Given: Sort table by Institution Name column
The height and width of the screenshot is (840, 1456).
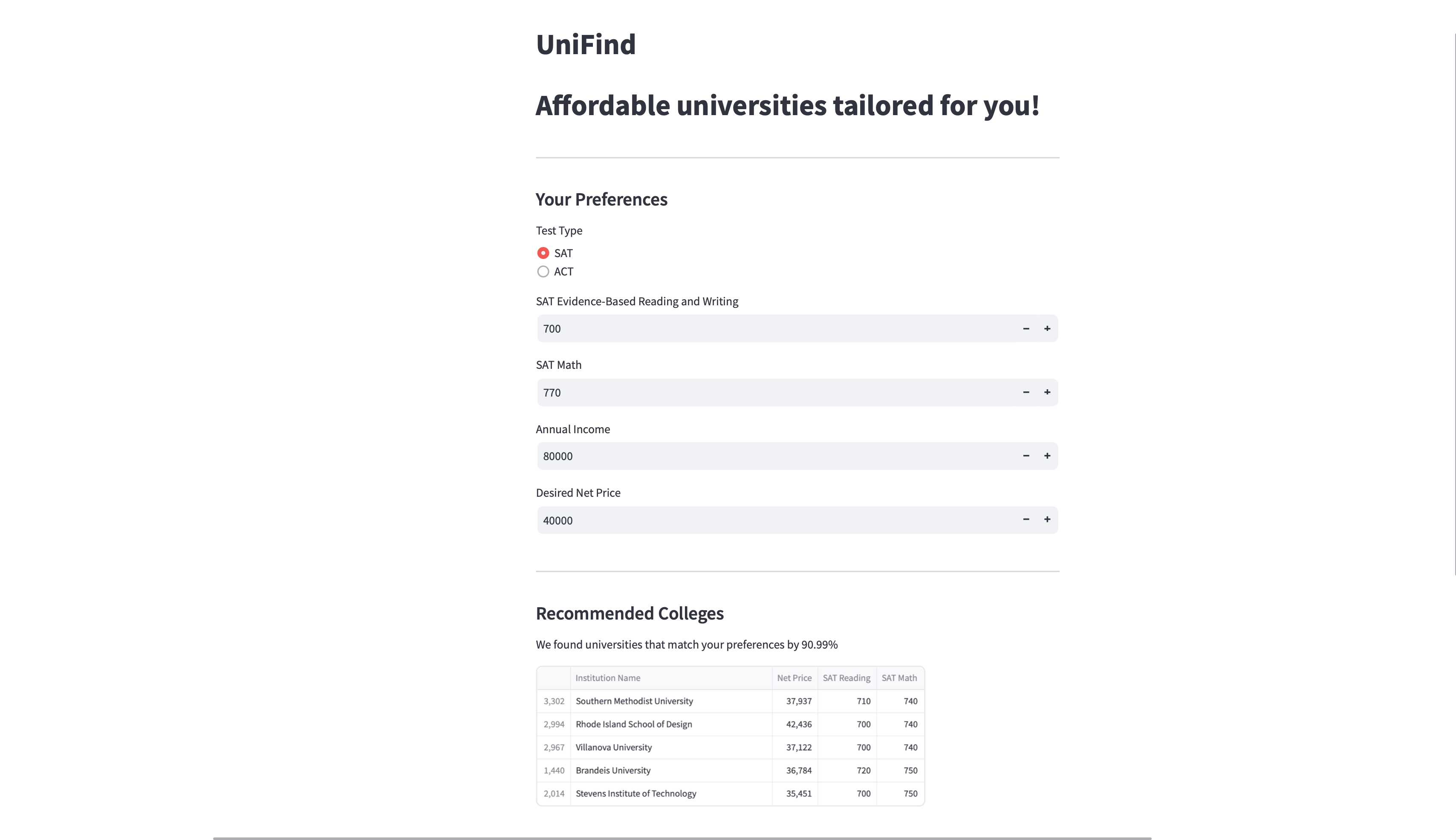Looking at the screenshot, I should [x=608, y=678].
